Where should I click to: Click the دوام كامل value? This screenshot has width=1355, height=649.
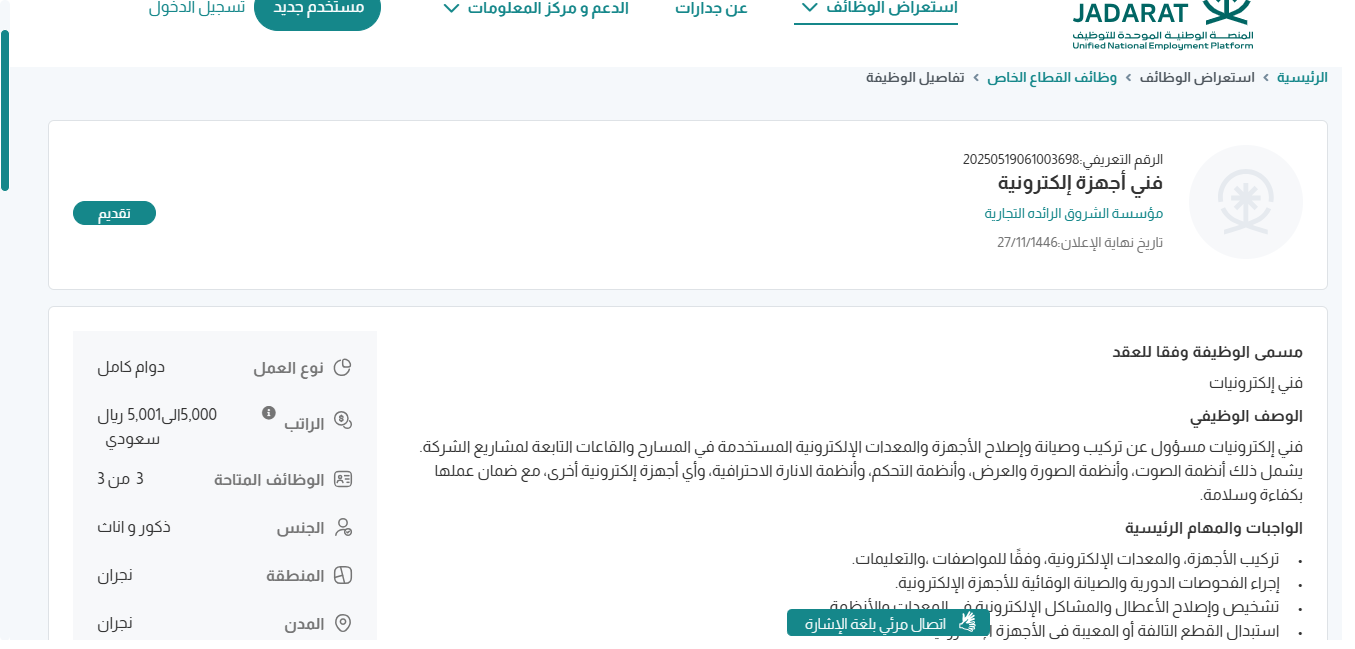click(x=131, y=367)
